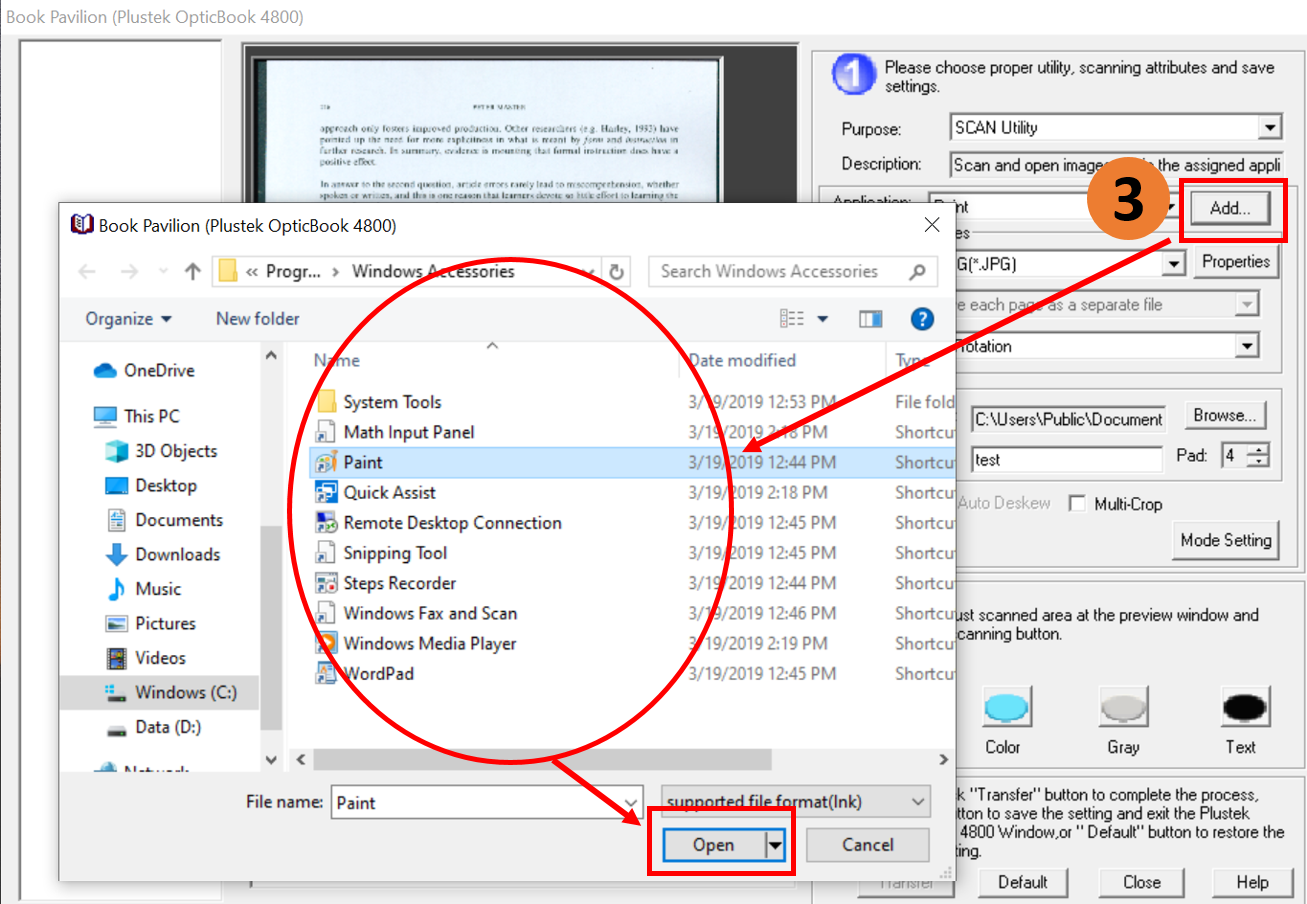Click New folder in the toolbar
The width and height of the screenshot is (1307, 904).
click(257, 319)
